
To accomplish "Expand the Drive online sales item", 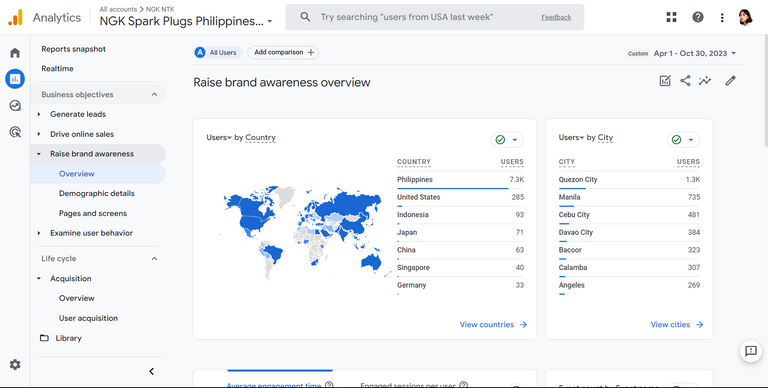I will (x=39, y=134).
